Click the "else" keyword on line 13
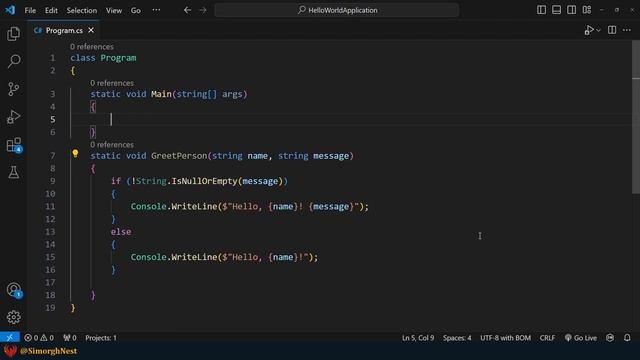Image resolution: width=640 pixels, height=360 pixels. 121,232
